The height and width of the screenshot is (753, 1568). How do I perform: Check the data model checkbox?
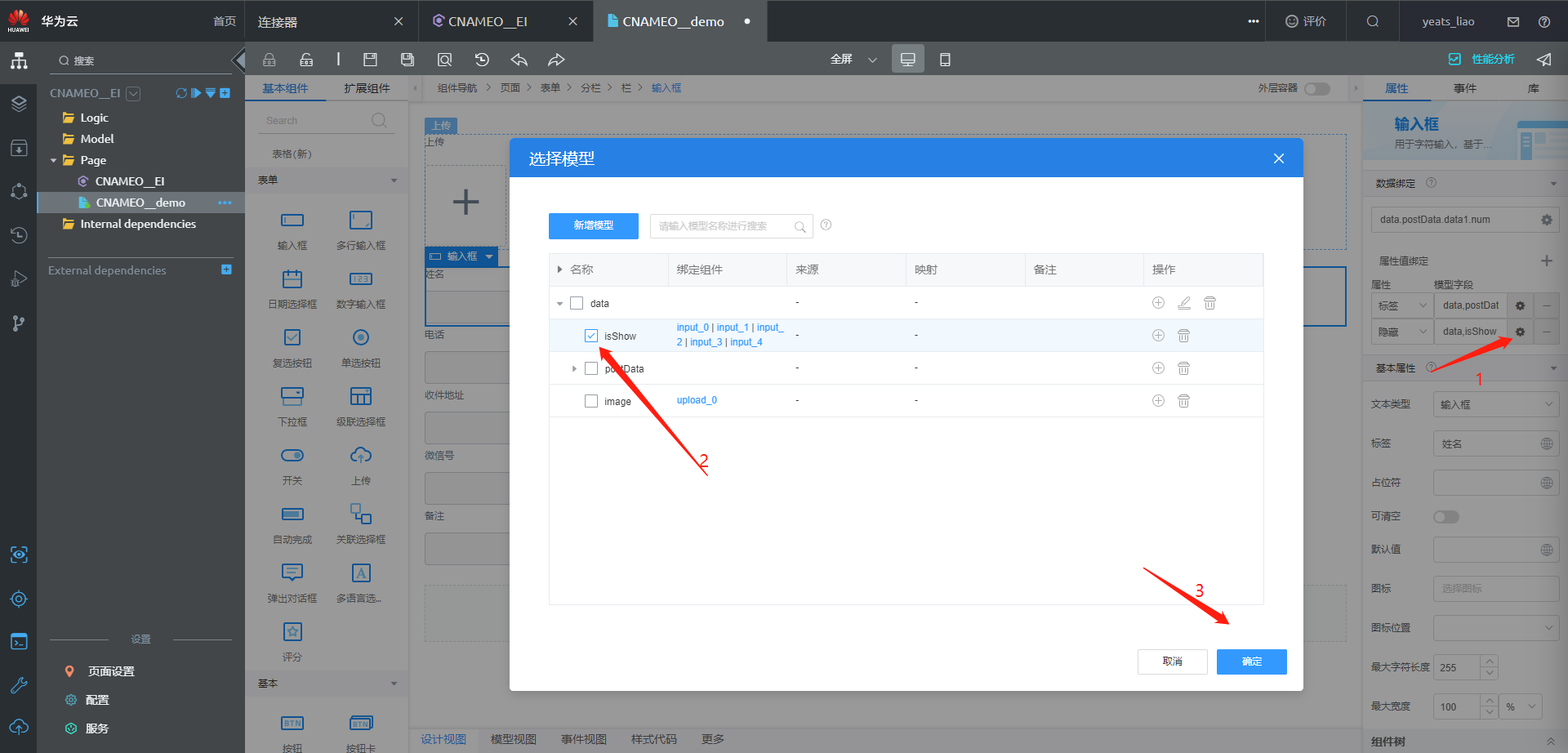(577, 303)
